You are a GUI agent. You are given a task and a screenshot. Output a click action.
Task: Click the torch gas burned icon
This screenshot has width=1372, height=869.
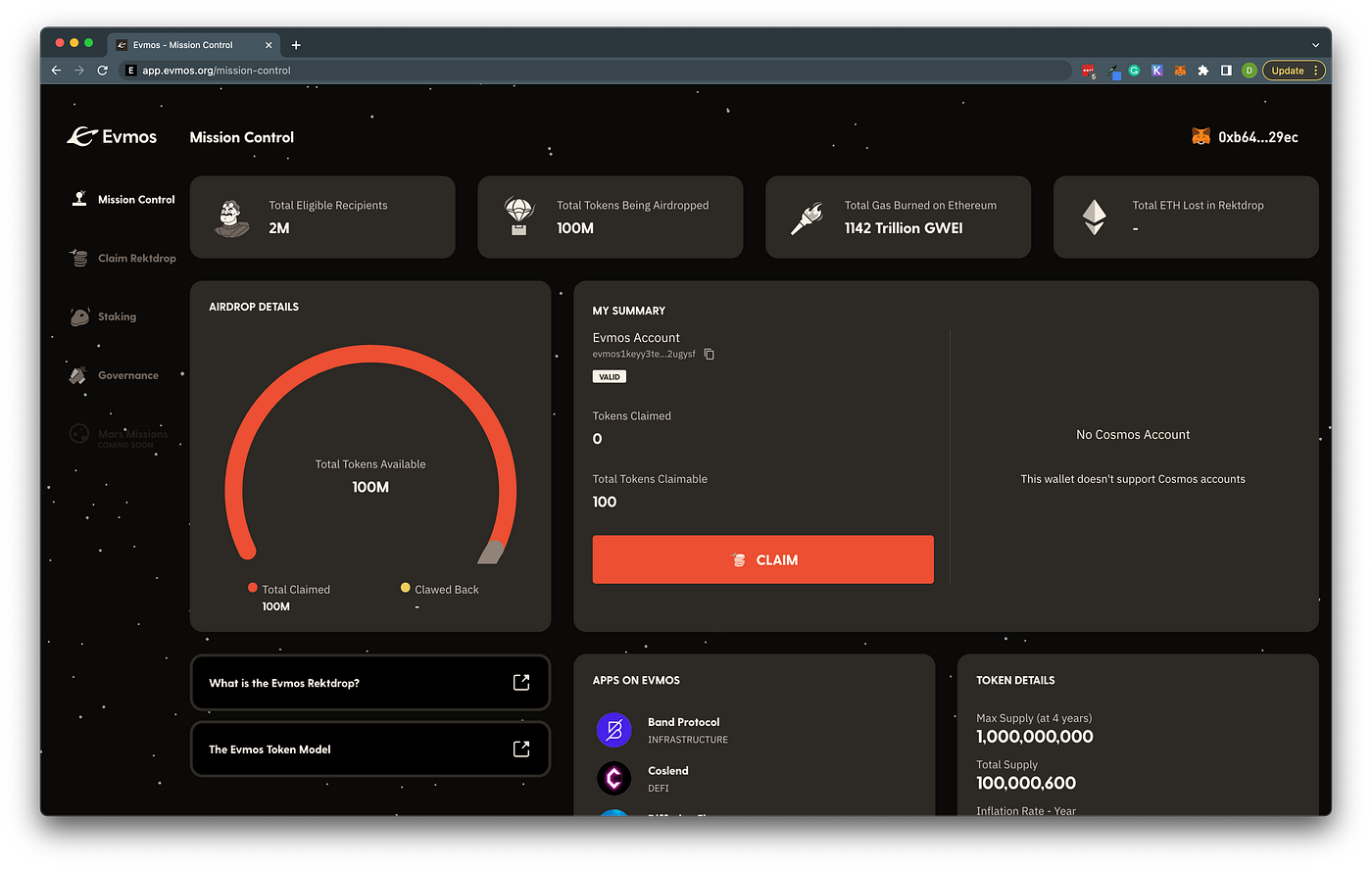pyautogui.click(x=807, y=217)
